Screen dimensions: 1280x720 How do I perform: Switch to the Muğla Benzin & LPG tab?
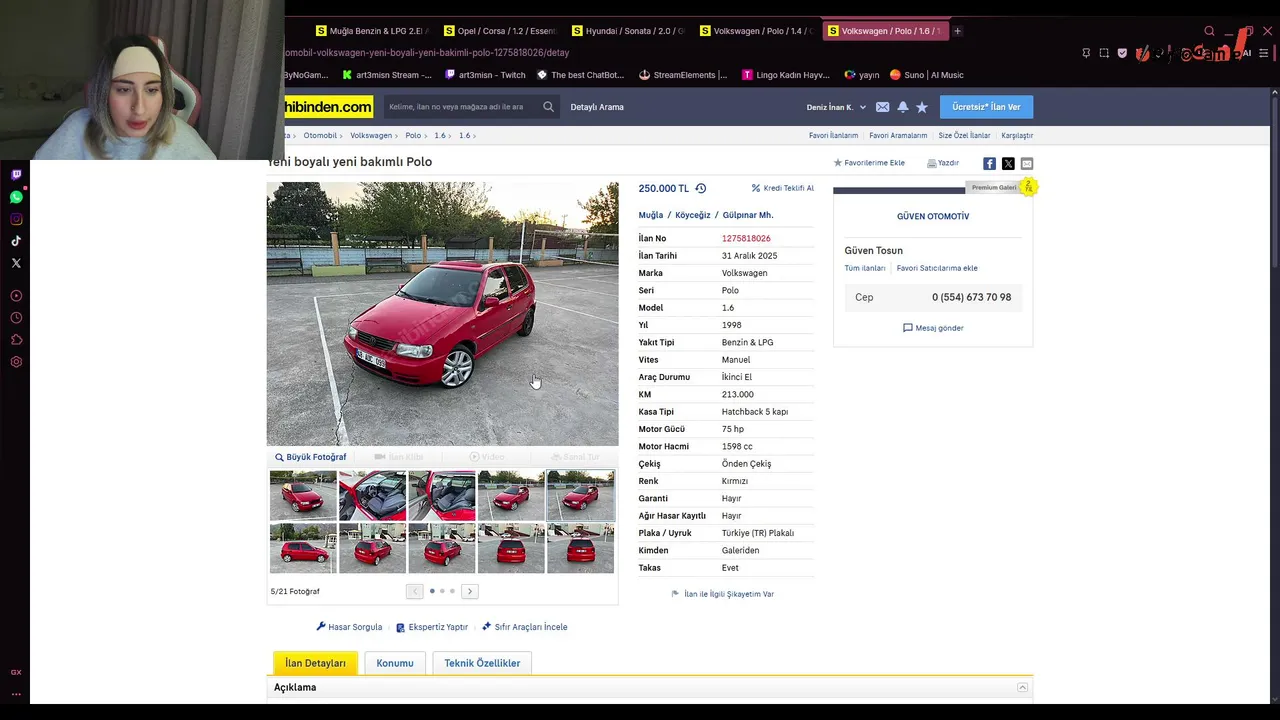(370, 31)
